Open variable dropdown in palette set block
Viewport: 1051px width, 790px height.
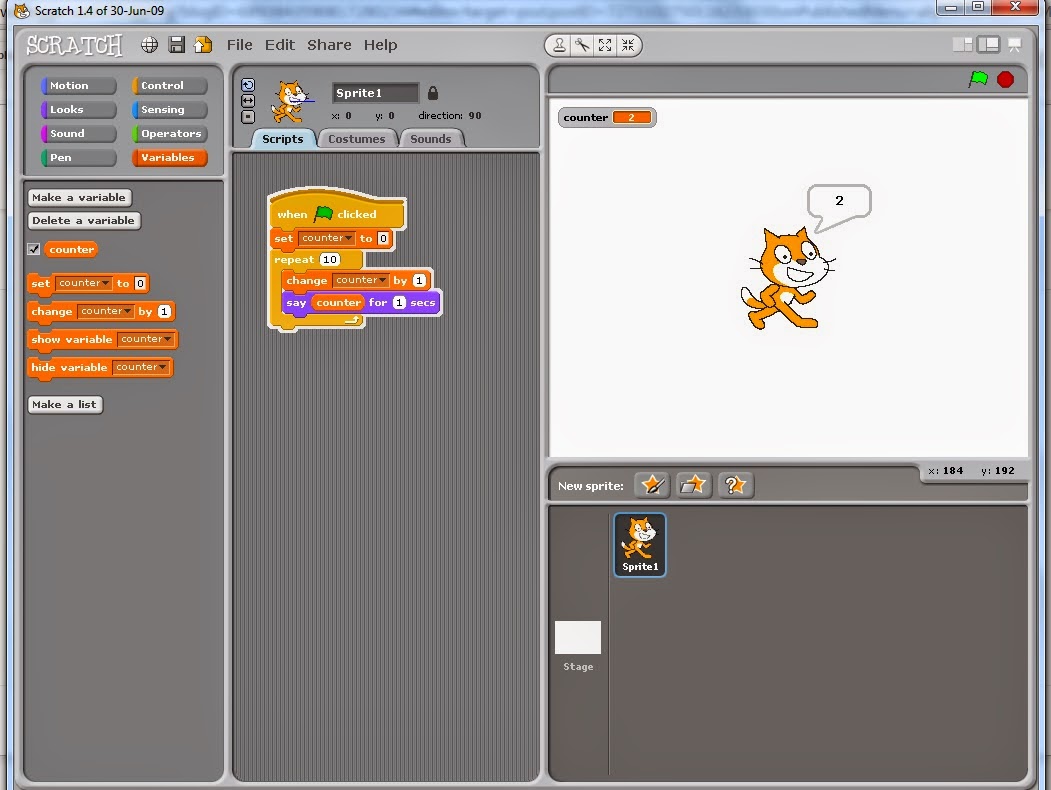(84, 283)
